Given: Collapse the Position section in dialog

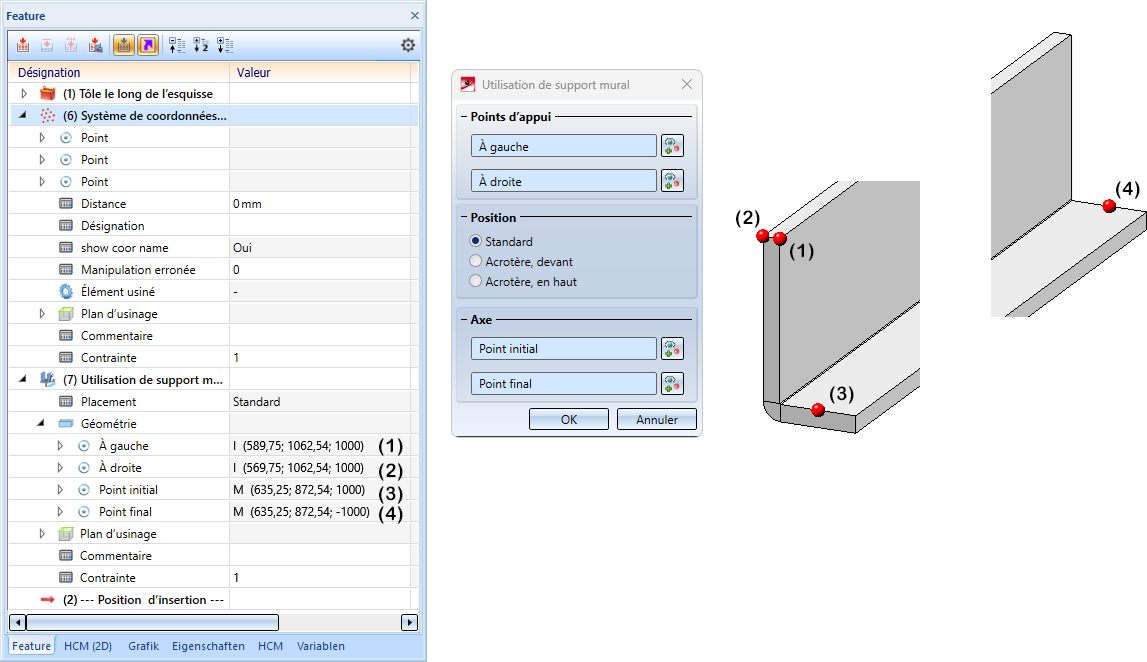Looking at the screenshot, I should click(x=464, y=217).
